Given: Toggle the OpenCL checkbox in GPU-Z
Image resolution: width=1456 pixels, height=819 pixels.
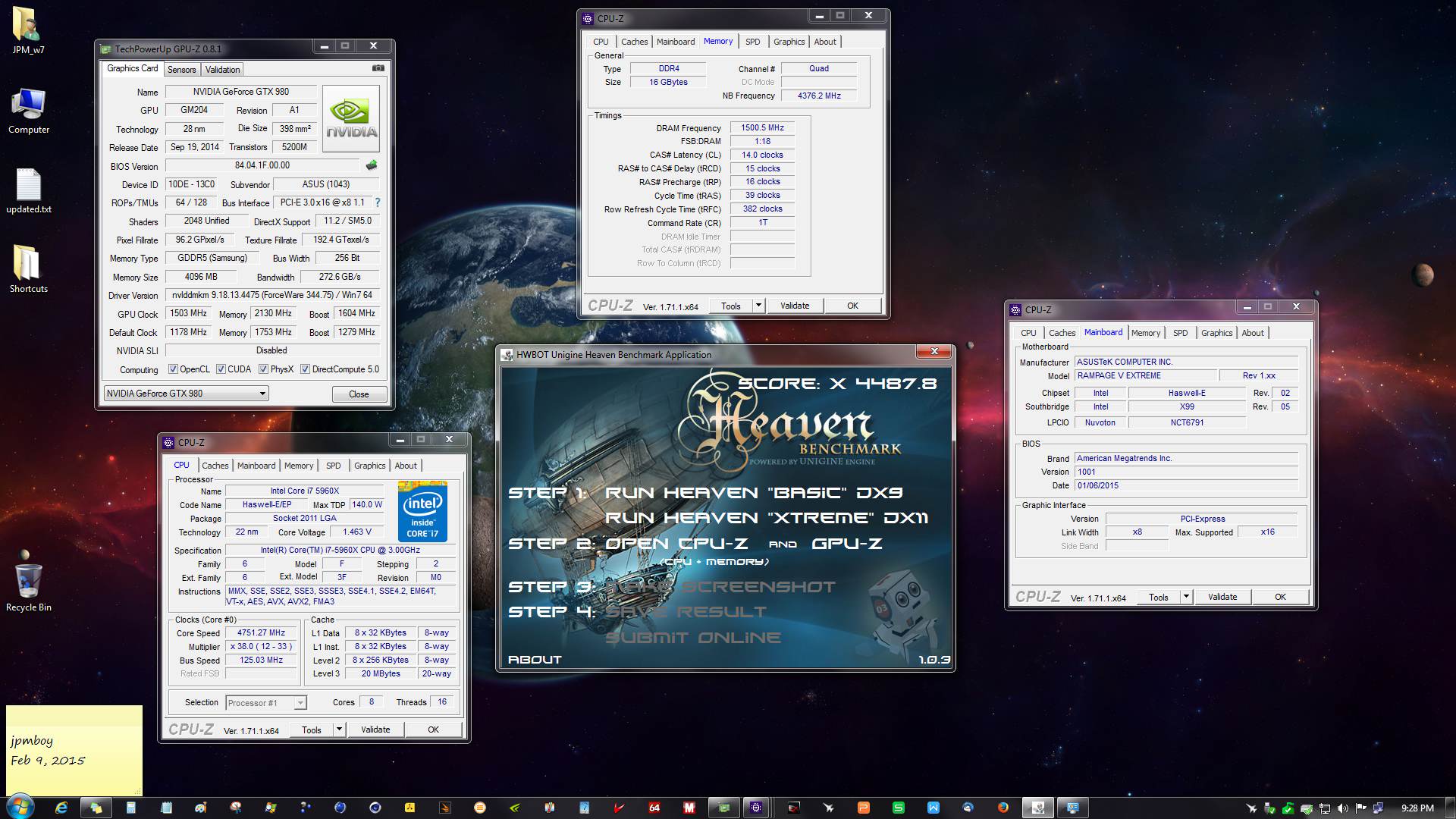Looking at the screenshot, I should point(173,369).
